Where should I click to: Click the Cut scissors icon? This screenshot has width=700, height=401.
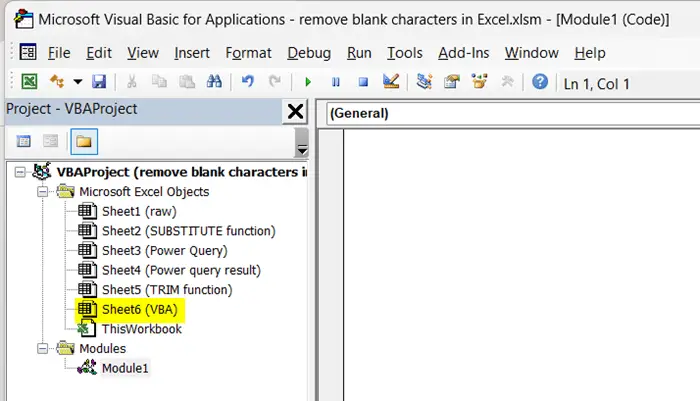tap(131, 82)
